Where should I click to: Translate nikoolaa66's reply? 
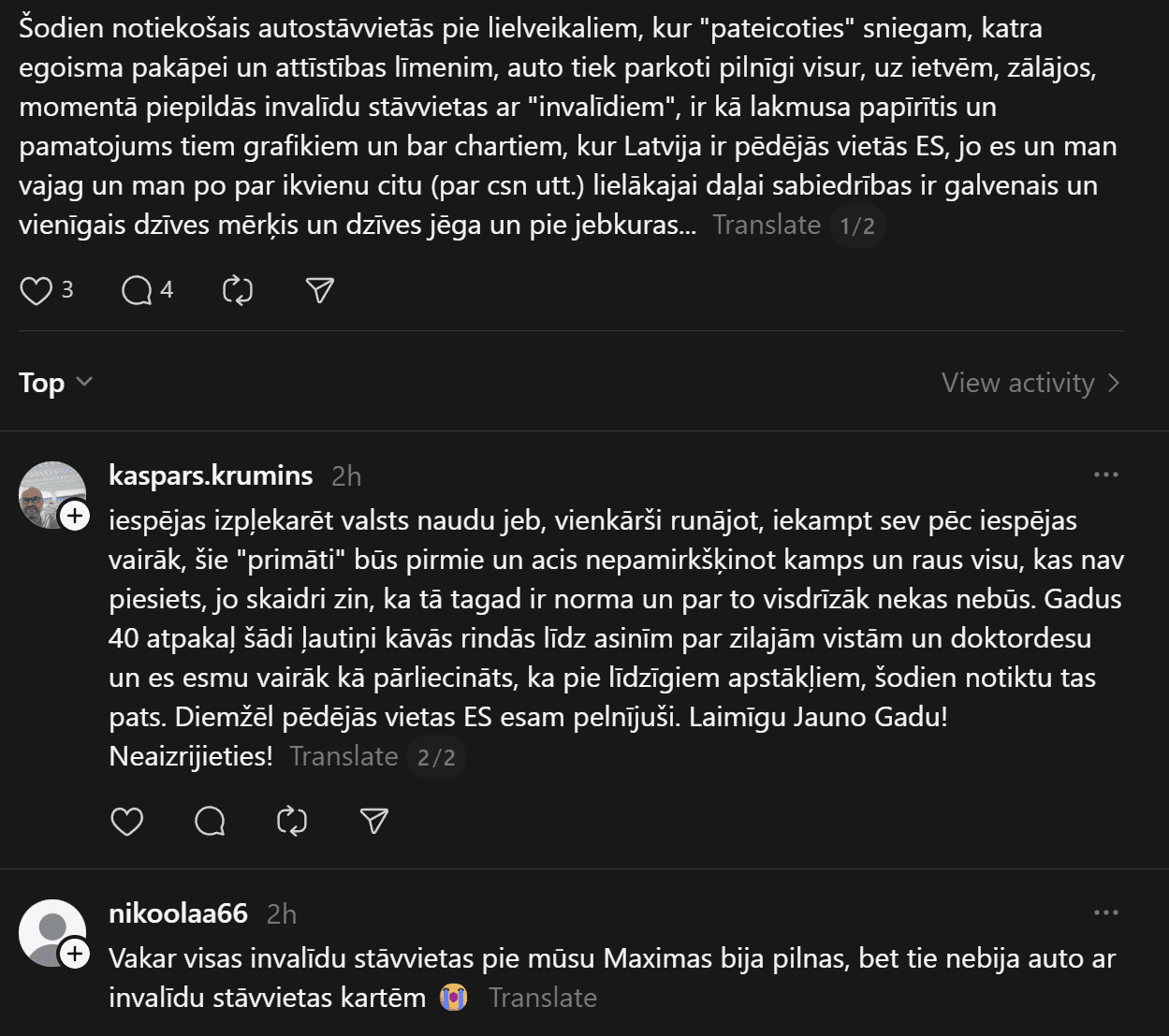click(543, 998)
